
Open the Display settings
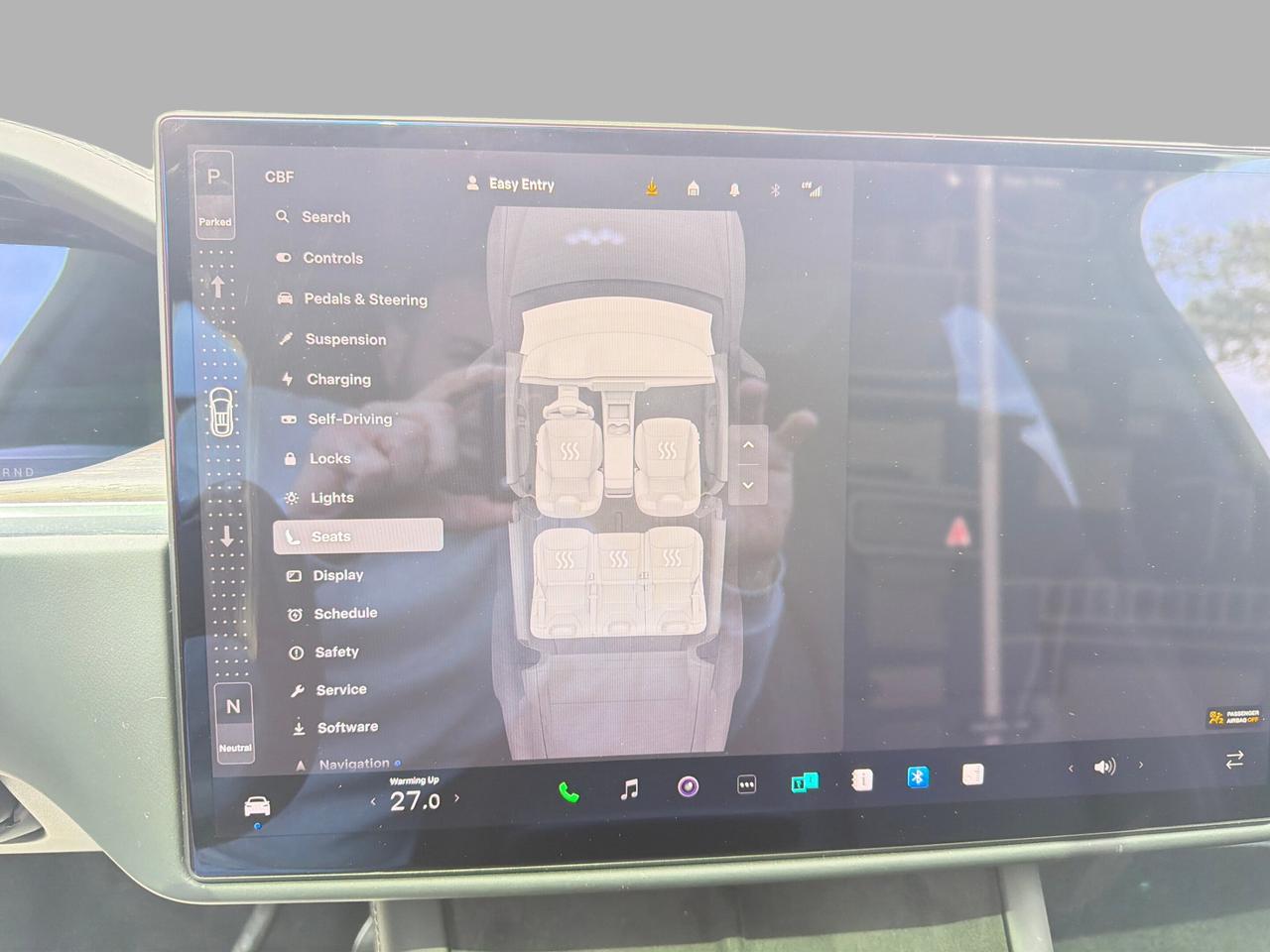click(x=325, y=575)
